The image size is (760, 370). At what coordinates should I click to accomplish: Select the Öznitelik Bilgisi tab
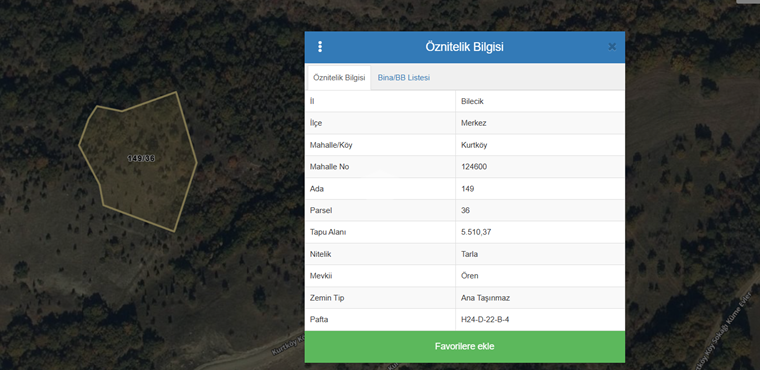point(339,78)
